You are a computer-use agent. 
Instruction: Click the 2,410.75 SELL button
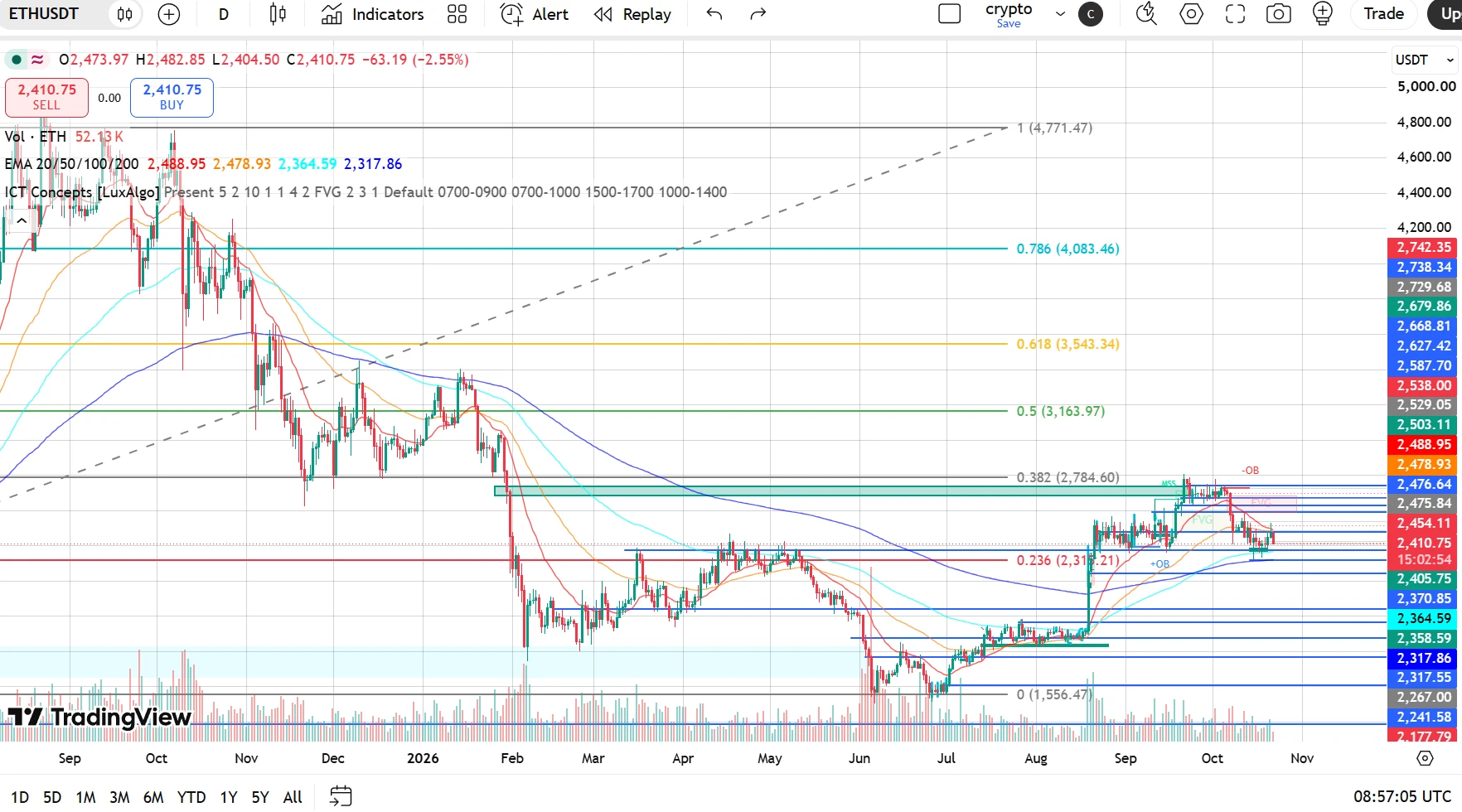46,97
